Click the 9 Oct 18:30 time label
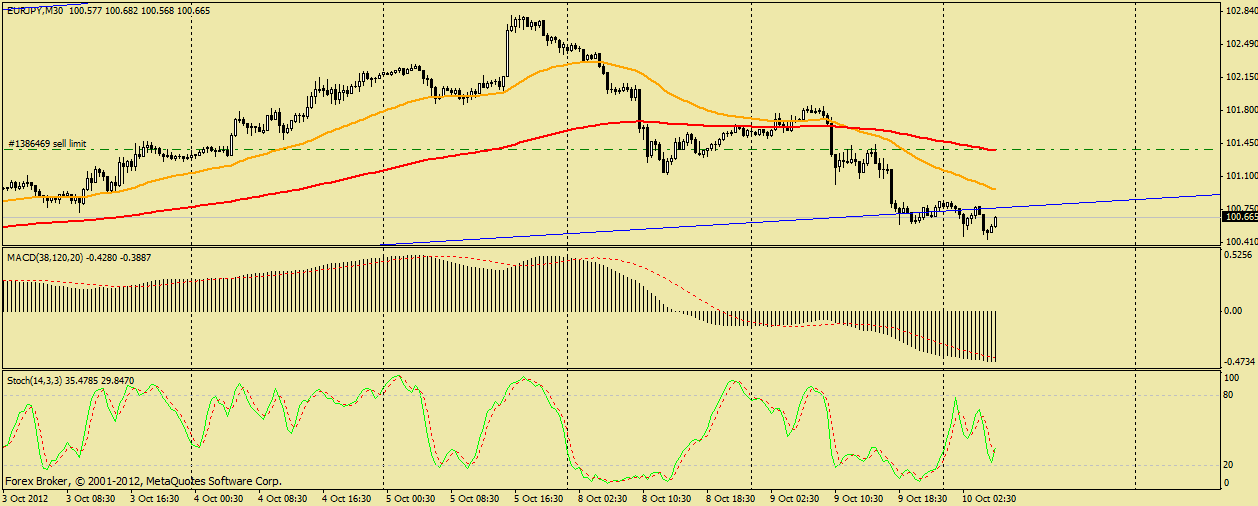Image resolution: width=1258 pixels, height=506 pixels. pos(922,497)
